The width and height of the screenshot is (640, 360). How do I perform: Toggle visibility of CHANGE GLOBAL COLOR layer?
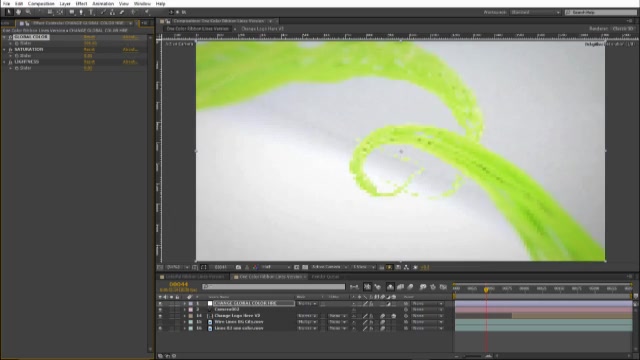[x=160, y=304]
